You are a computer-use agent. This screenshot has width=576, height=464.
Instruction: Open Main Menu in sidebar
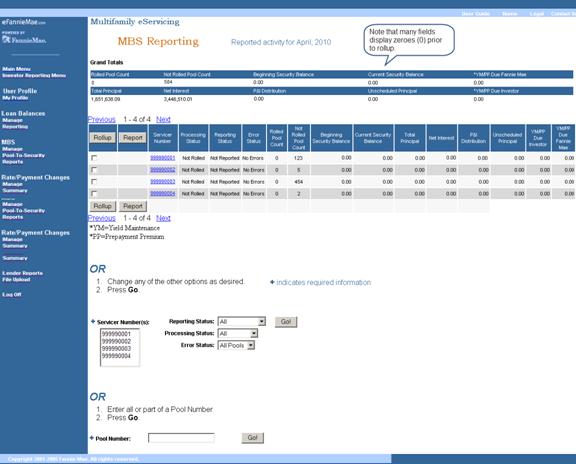coord(17,69)
